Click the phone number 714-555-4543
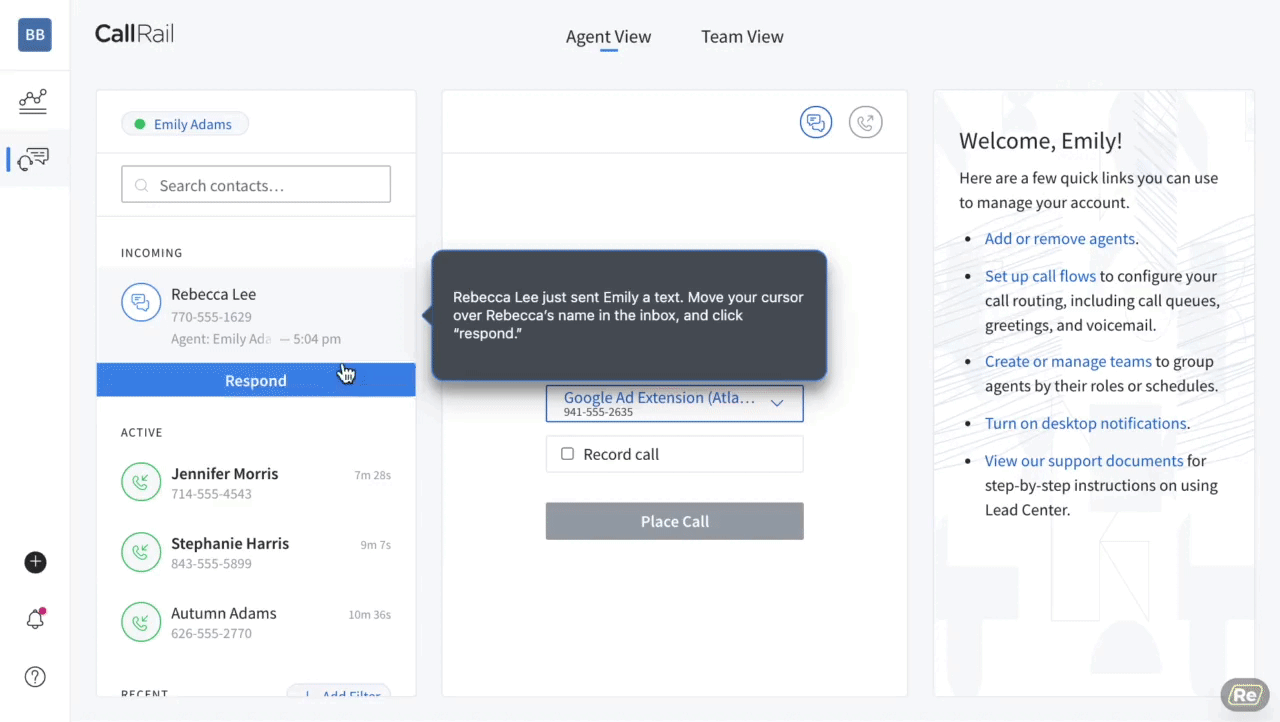The width and height of the screenshot is (1280, 722). tap(211, 494)
